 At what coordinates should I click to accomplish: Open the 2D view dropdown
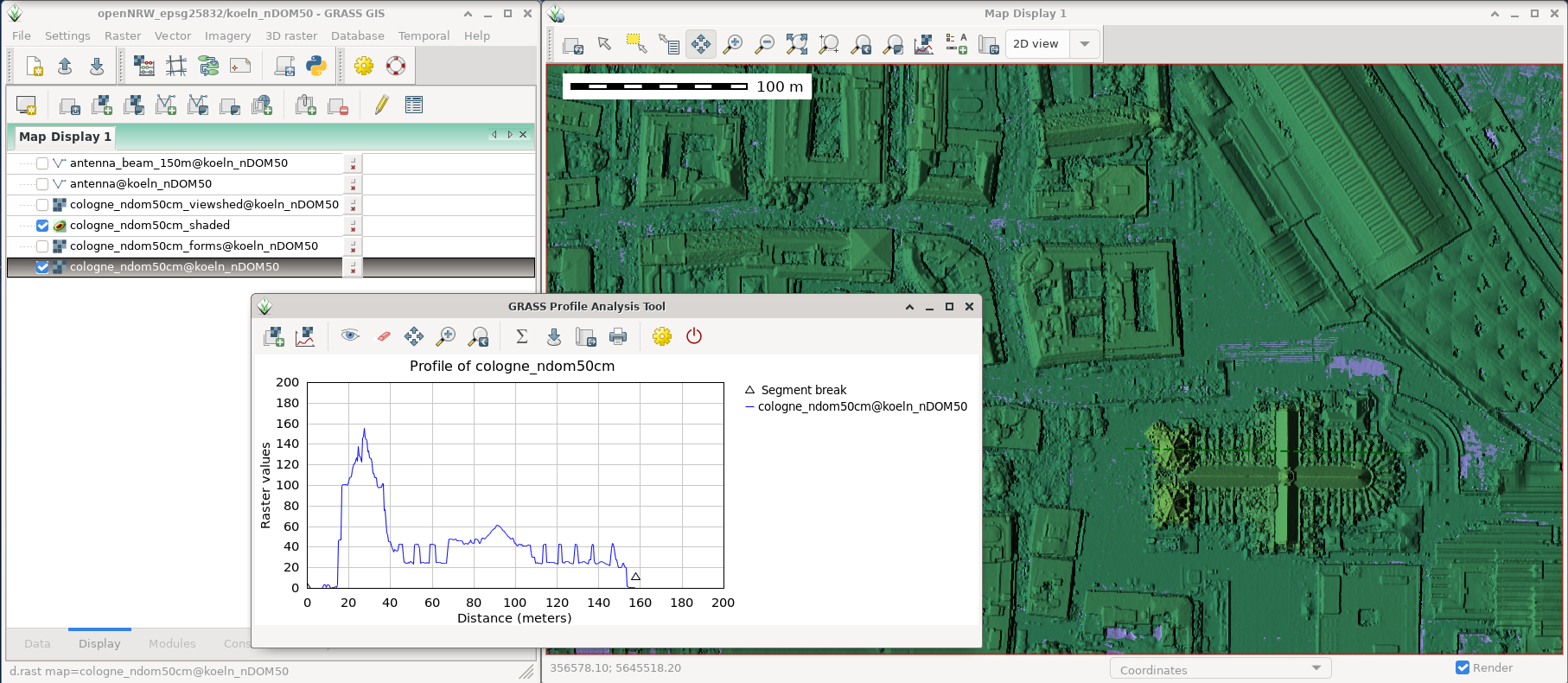click(x=1084, y=44)
